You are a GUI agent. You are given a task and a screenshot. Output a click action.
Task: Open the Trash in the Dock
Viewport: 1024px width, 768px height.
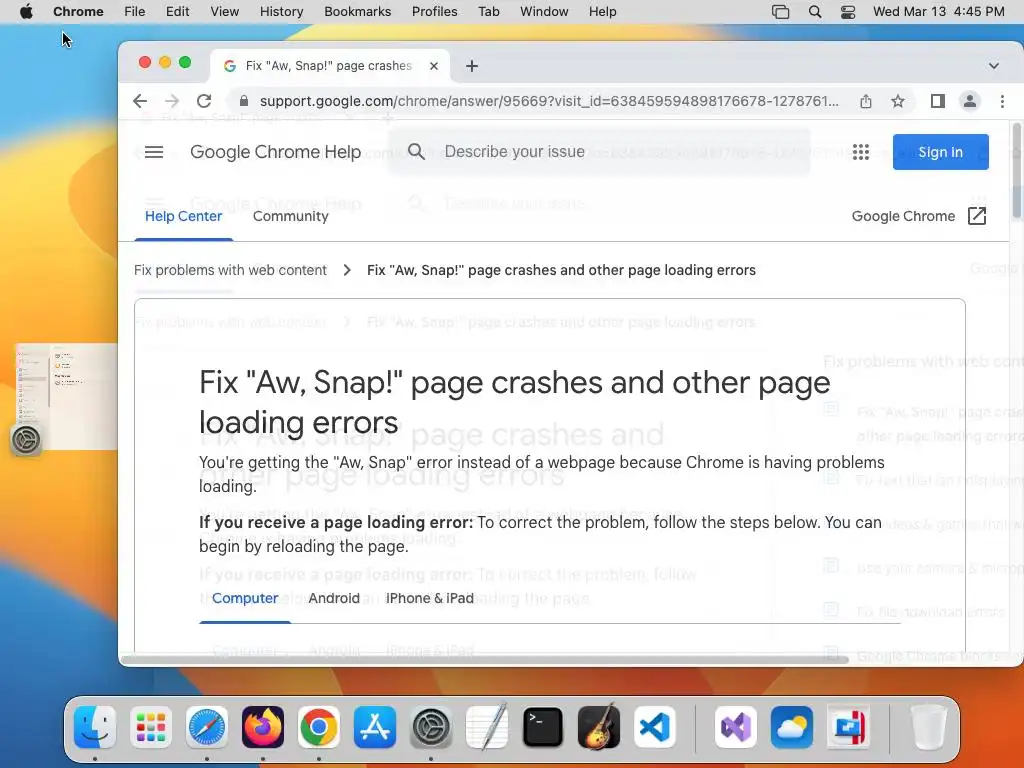click(929, 727)
